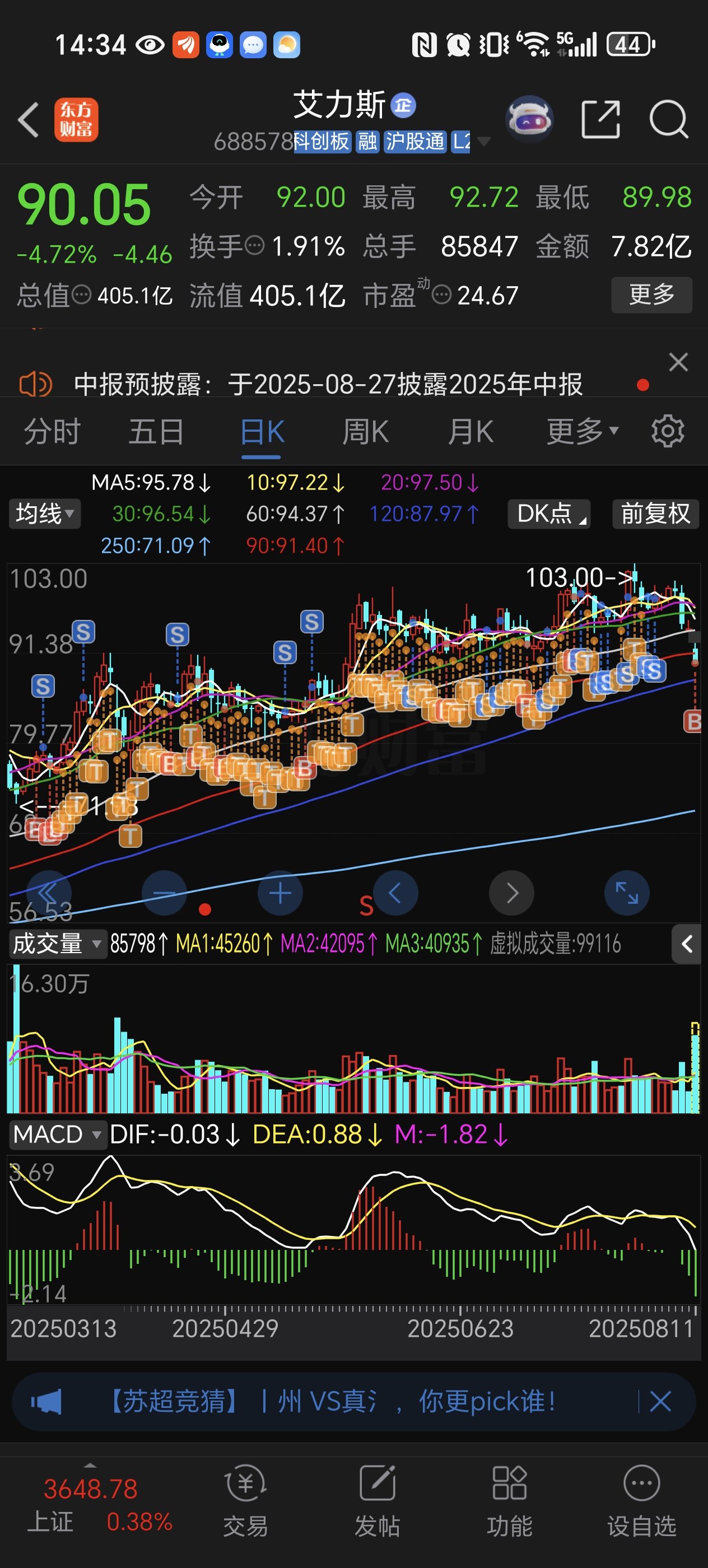Tap the 科创板 tag
This screenshot has height=1568, width=708.
pyautogui.click(x=322, y=142)
